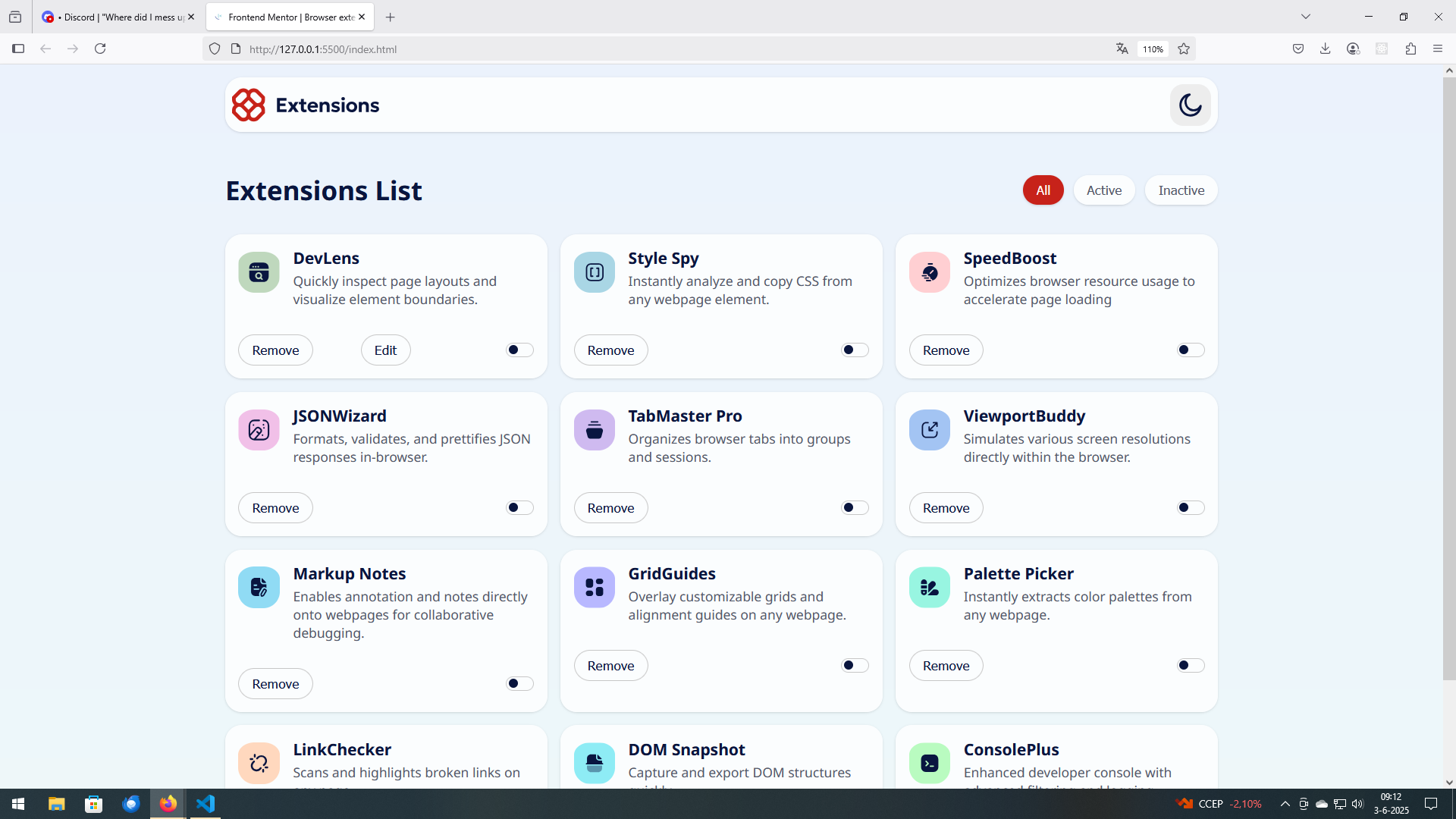
Task: Click the red Extensions logo icon
Action: coord(248,105)
